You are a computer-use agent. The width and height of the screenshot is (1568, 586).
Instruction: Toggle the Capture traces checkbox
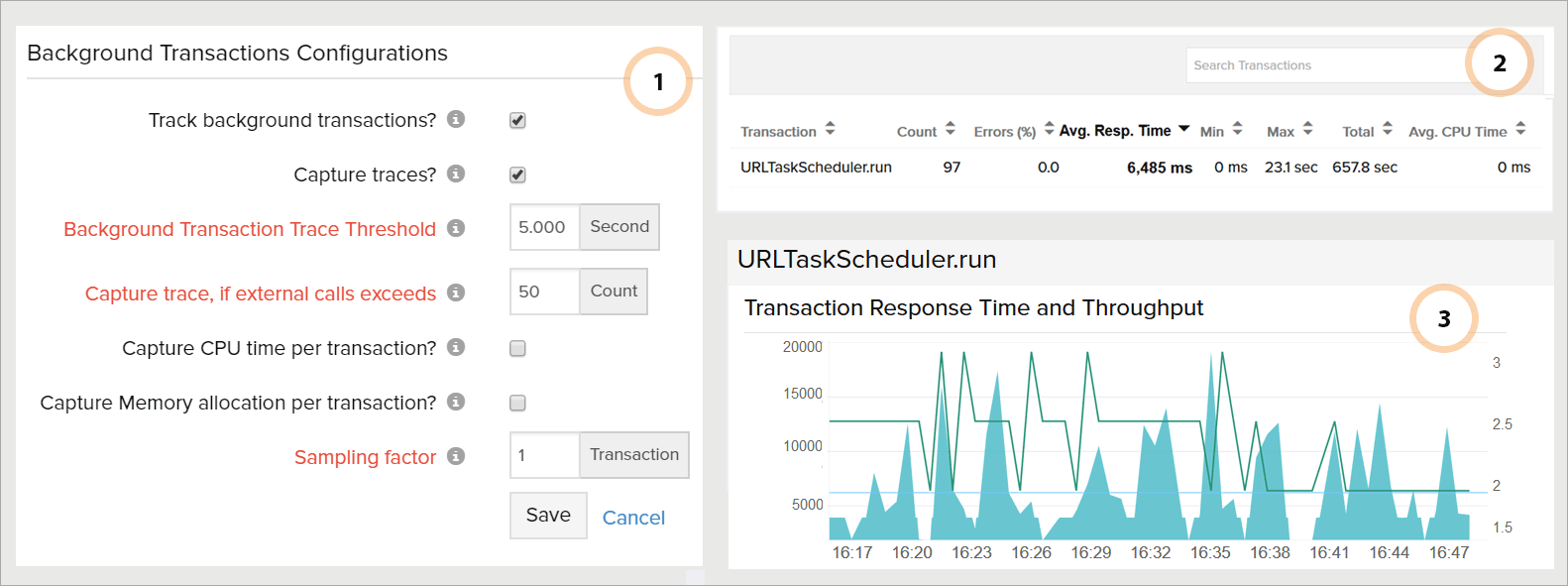click(517, 175)
